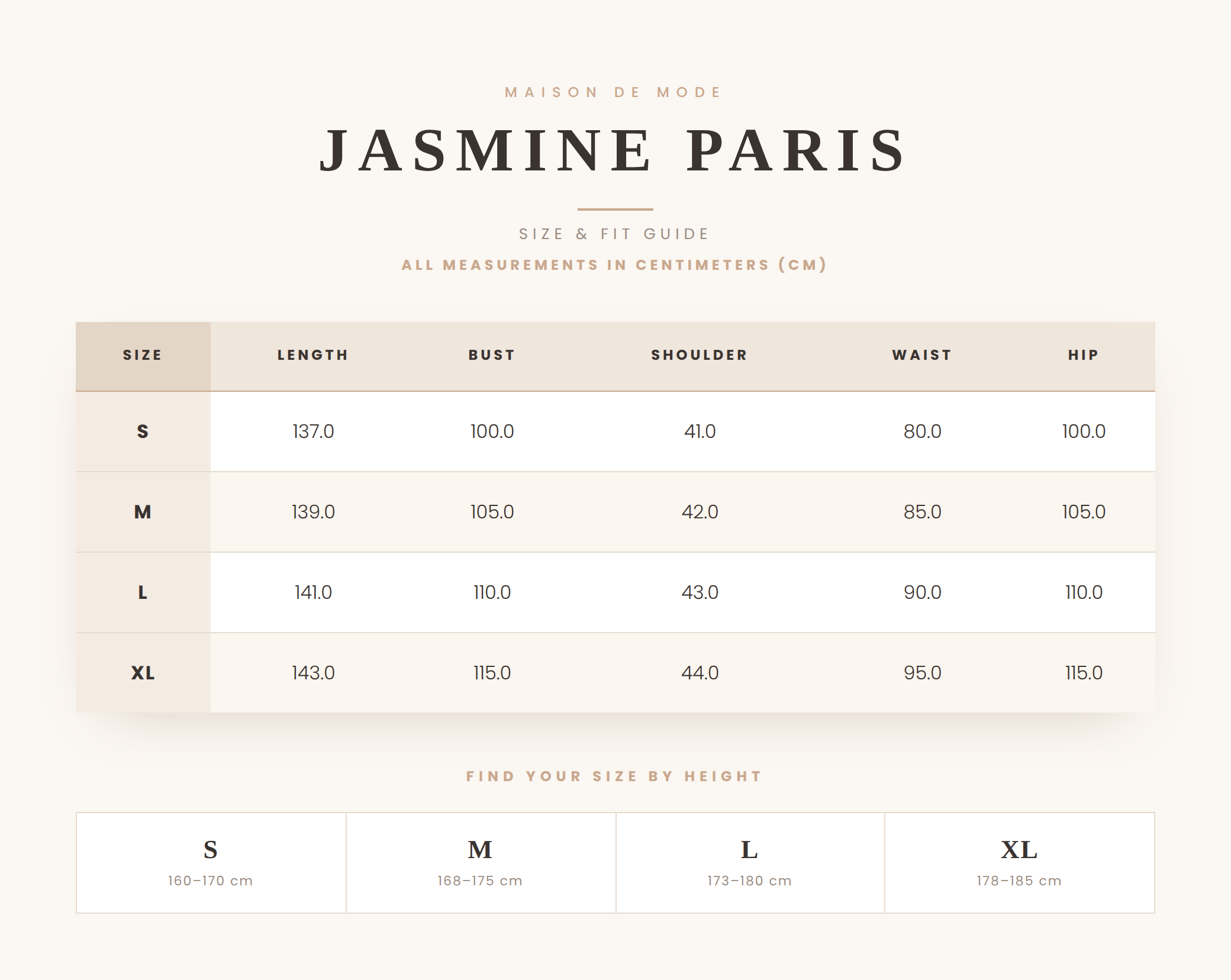Click the SIZE column header
Screen dimensions: 1231x980
[143, 355]
